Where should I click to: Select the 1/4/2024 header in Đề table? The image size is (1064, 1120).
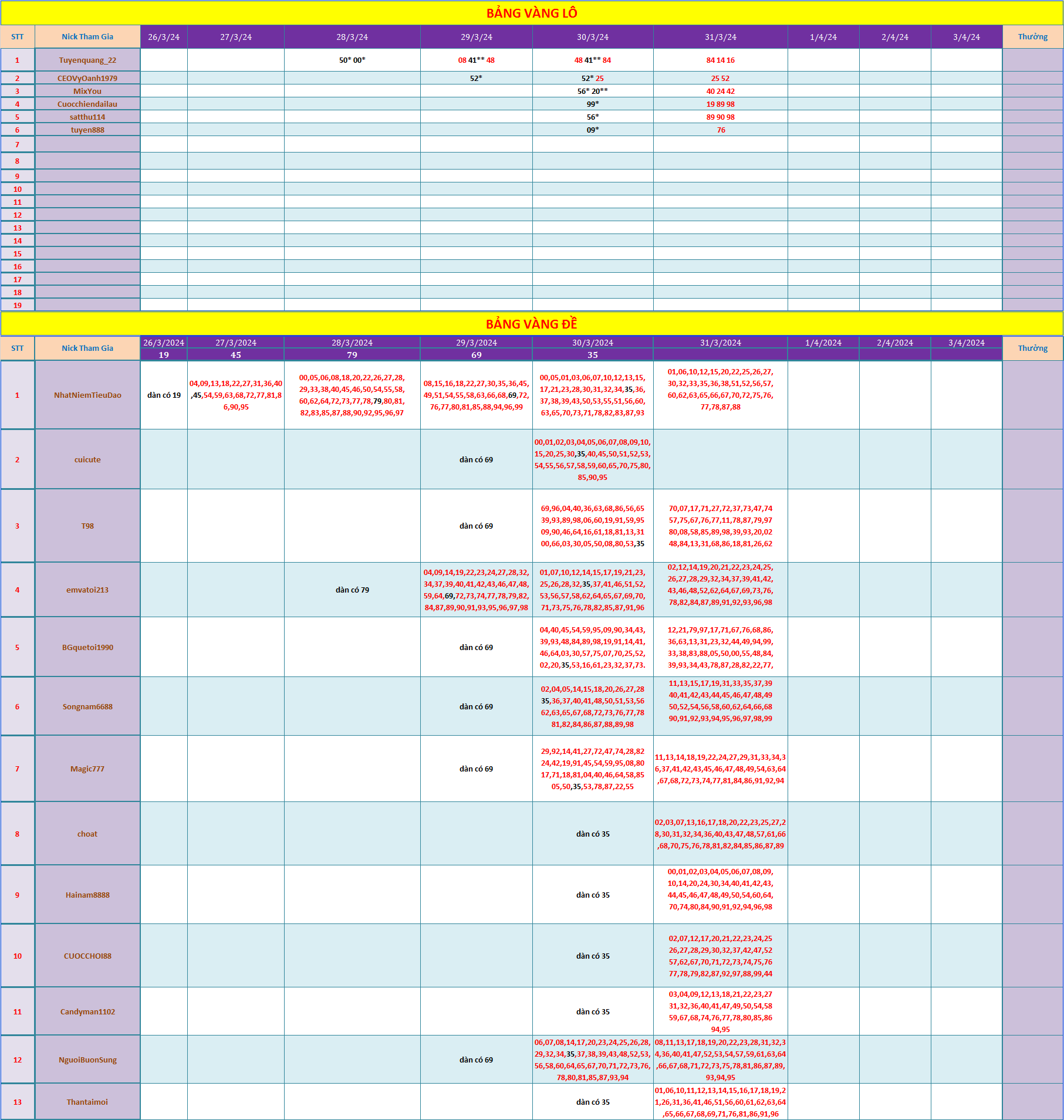point(823,343)
